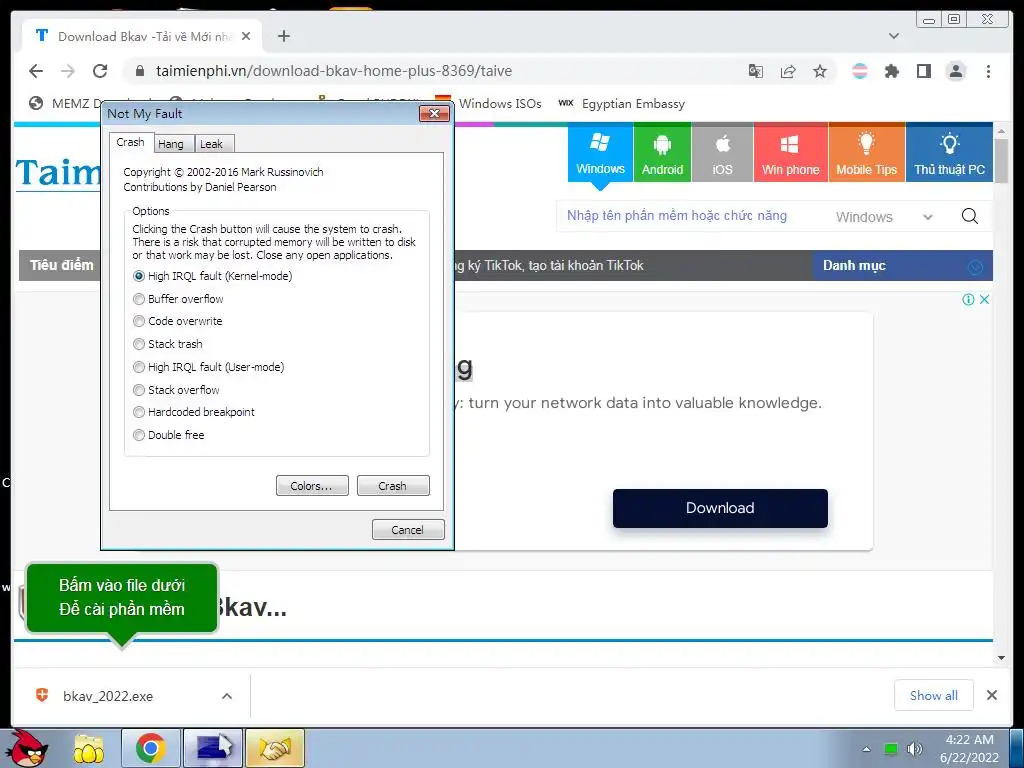
Task: Close the advertisement with X
Action: click(x=984, y=300)
